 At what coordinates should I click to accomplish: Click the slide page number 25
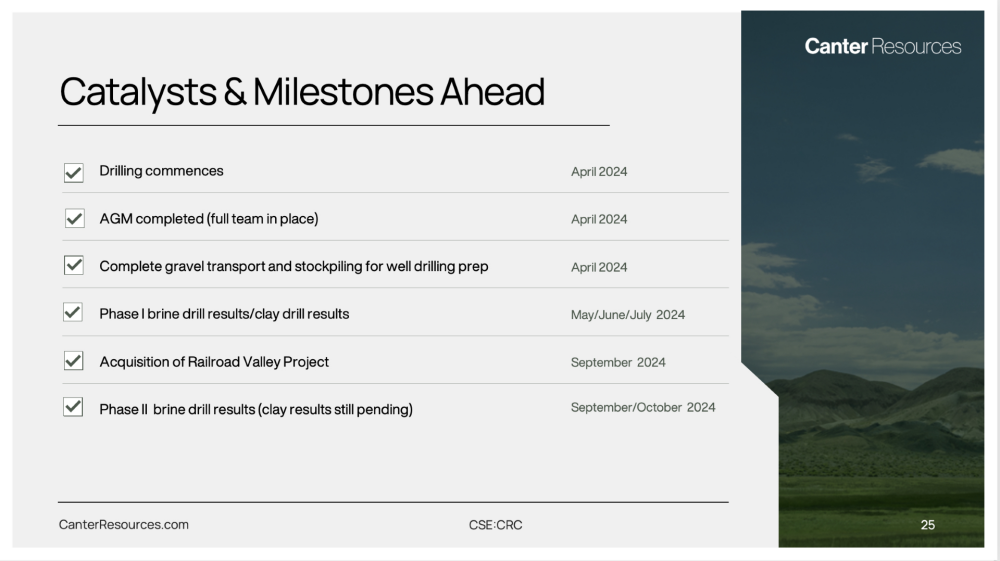click(928, 525)
